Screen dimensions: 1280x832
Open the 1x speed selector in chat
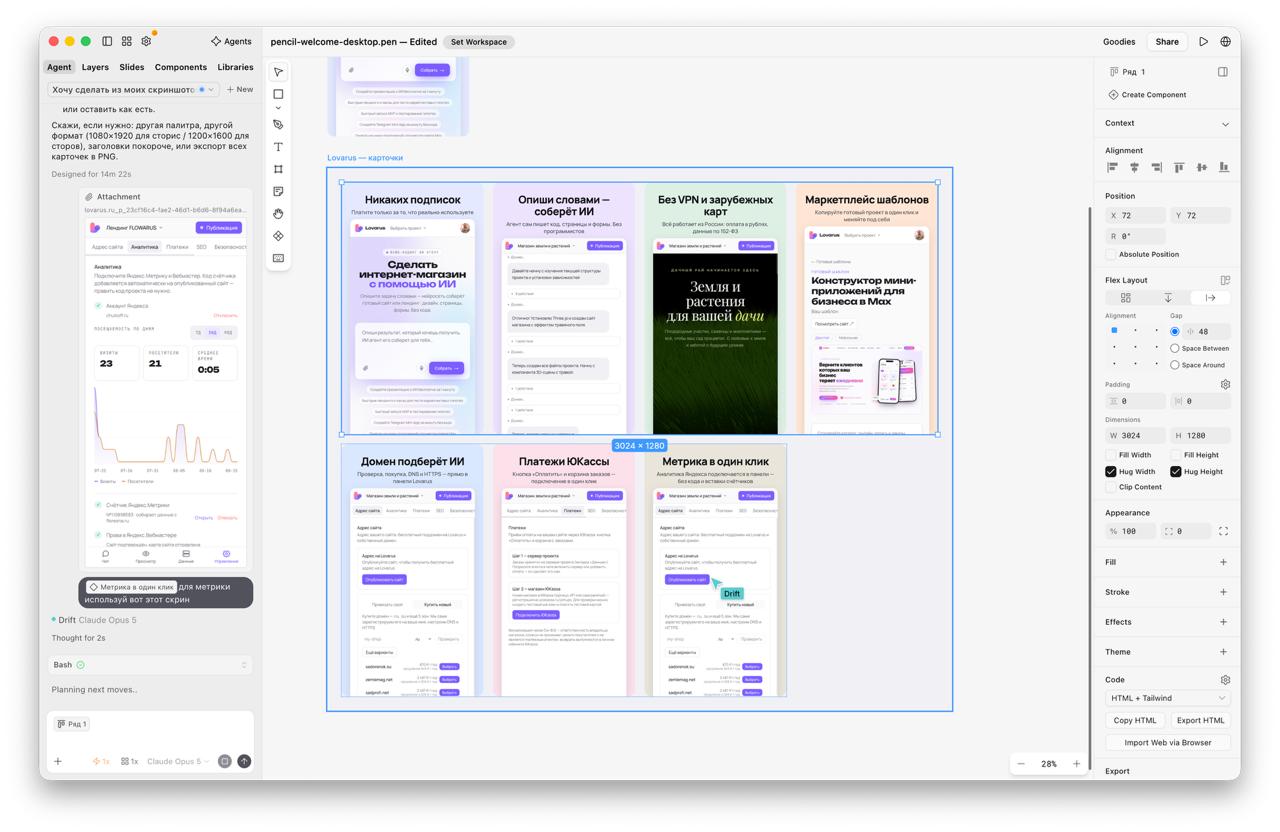click(101, 761)
